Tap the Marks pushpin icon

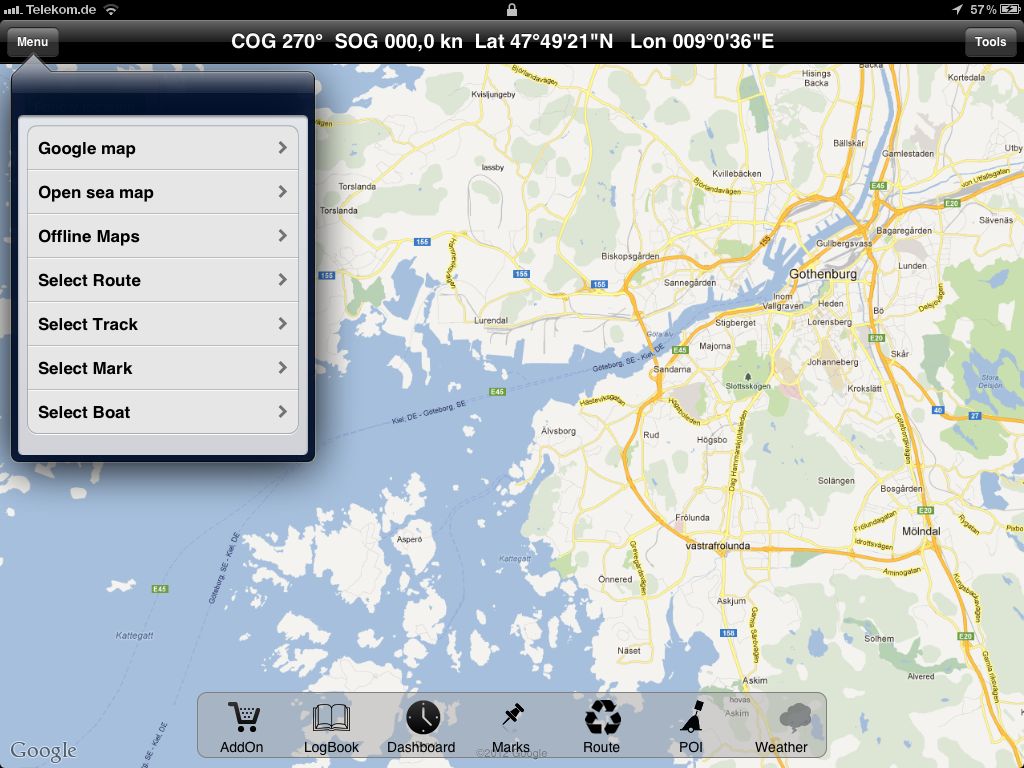pyautogui.click(x=513, y=714)
